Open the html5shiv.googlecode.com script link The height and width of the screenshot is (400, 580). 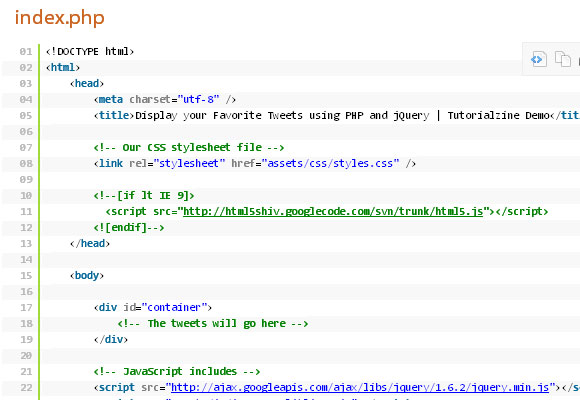point(333,212)
